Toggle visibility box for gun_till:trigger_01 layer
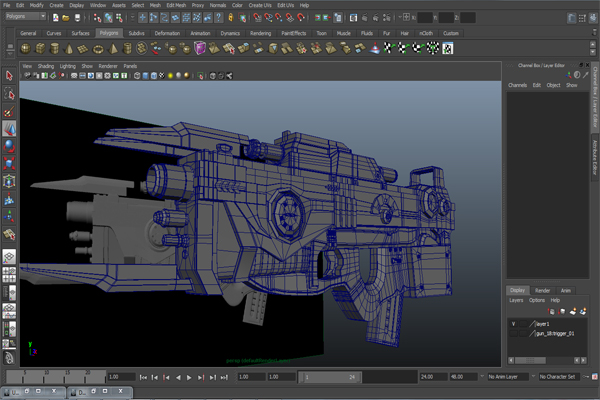The height and width of the screenshot is (400, 600). coord(514,334)
